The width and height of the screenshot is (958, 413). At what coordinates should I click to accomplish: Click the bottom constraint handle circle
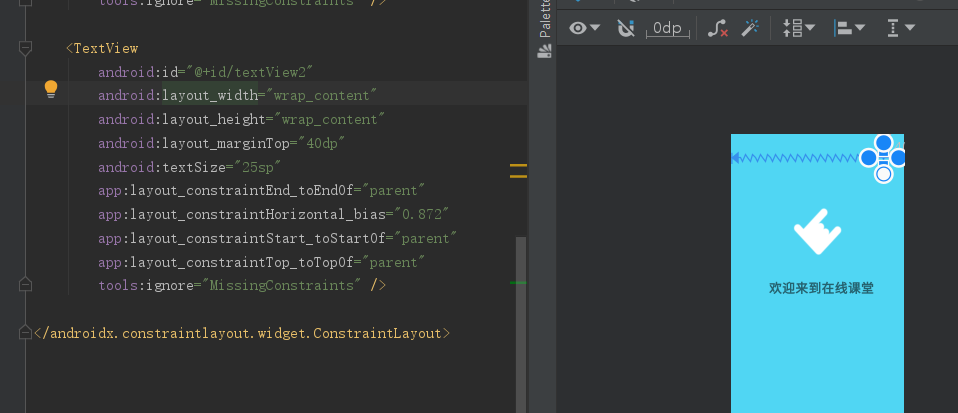point(883,175)
